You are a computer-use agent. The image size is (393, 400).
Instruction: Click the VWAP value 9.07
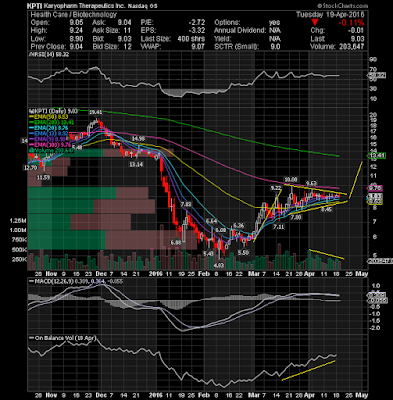click(198, 47)
